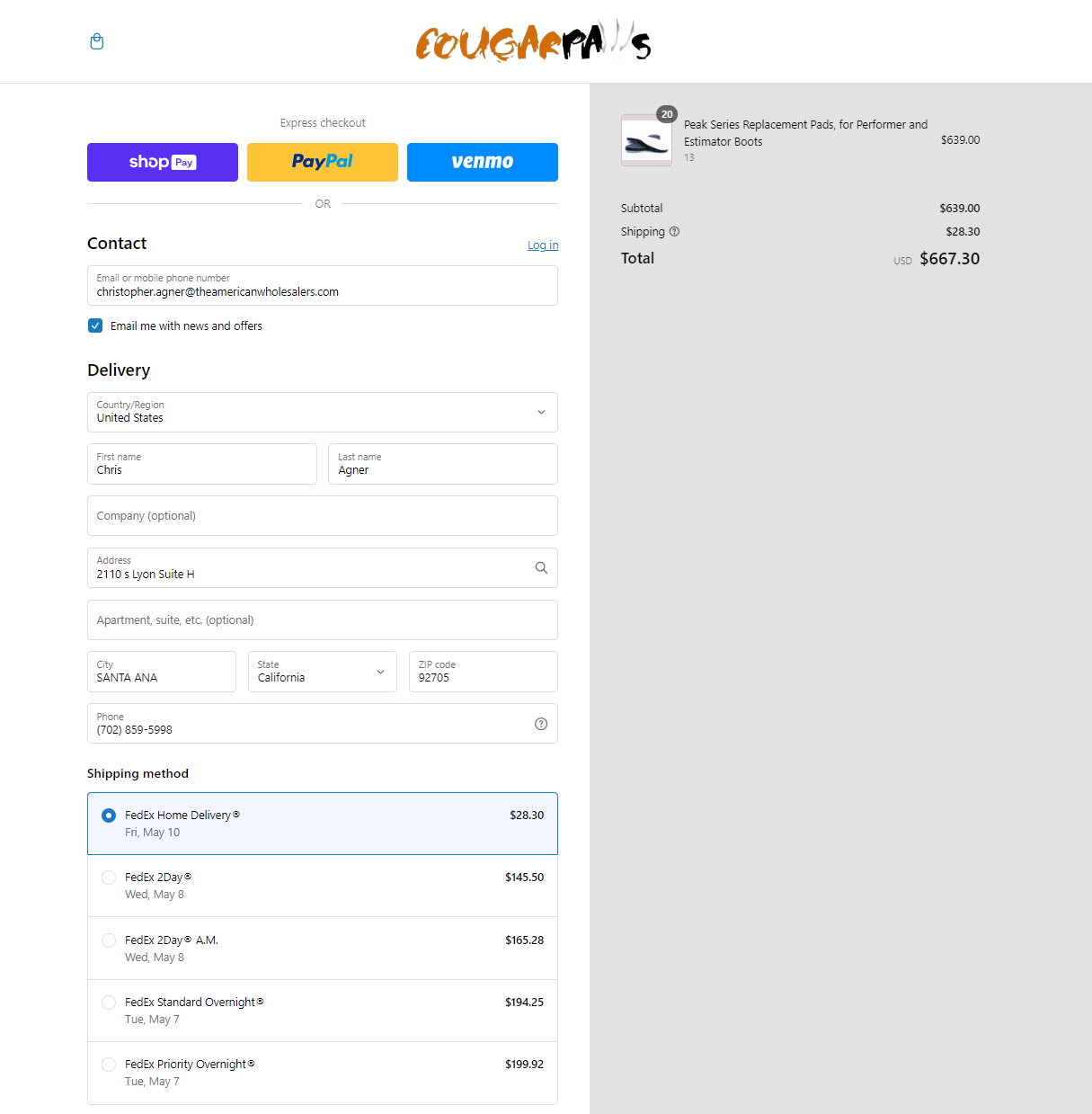1092x1114 pixels.
Task: Click the Express checkout label
Action: (323, 123)
